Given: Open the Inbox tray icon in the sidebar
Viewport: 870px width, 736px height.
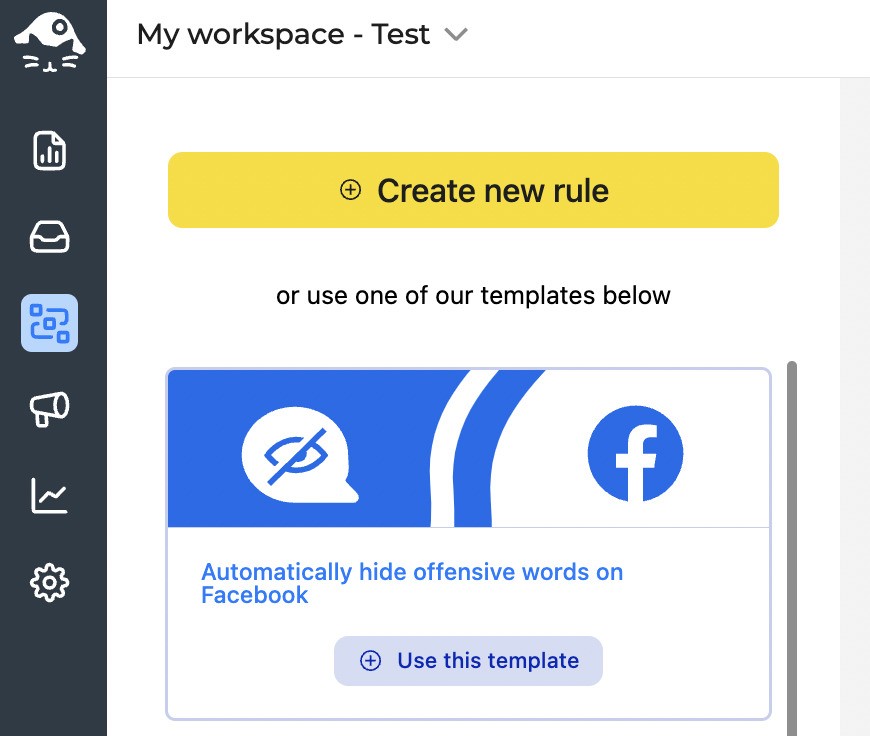Looking at the screenshot, I should pyautogui.click(x=49, y=236).
